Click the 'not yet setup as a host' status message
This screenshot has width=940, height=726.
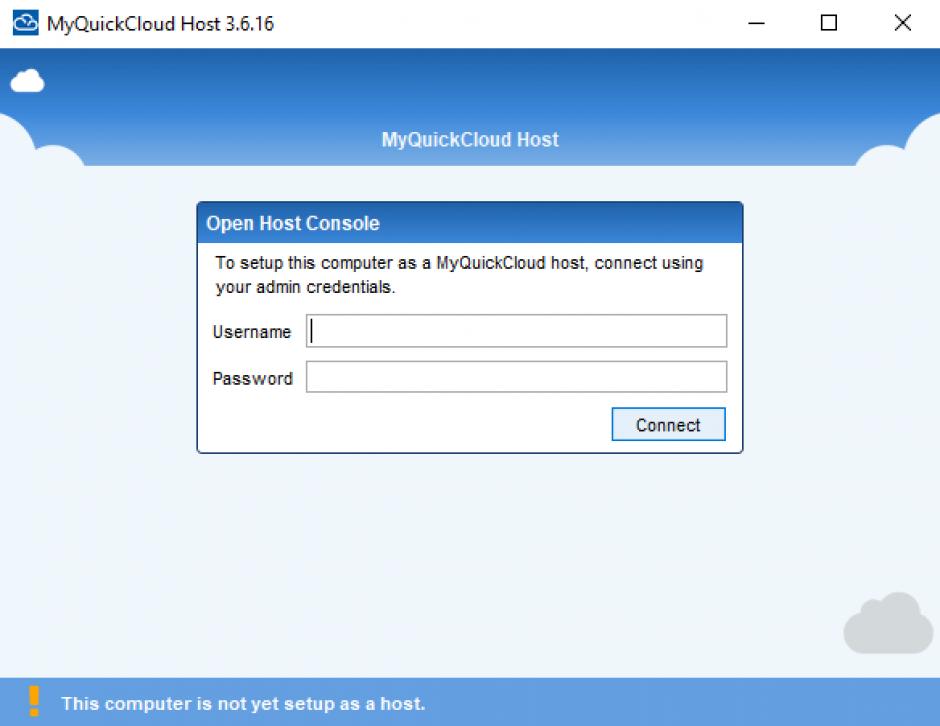coord(243,703)
